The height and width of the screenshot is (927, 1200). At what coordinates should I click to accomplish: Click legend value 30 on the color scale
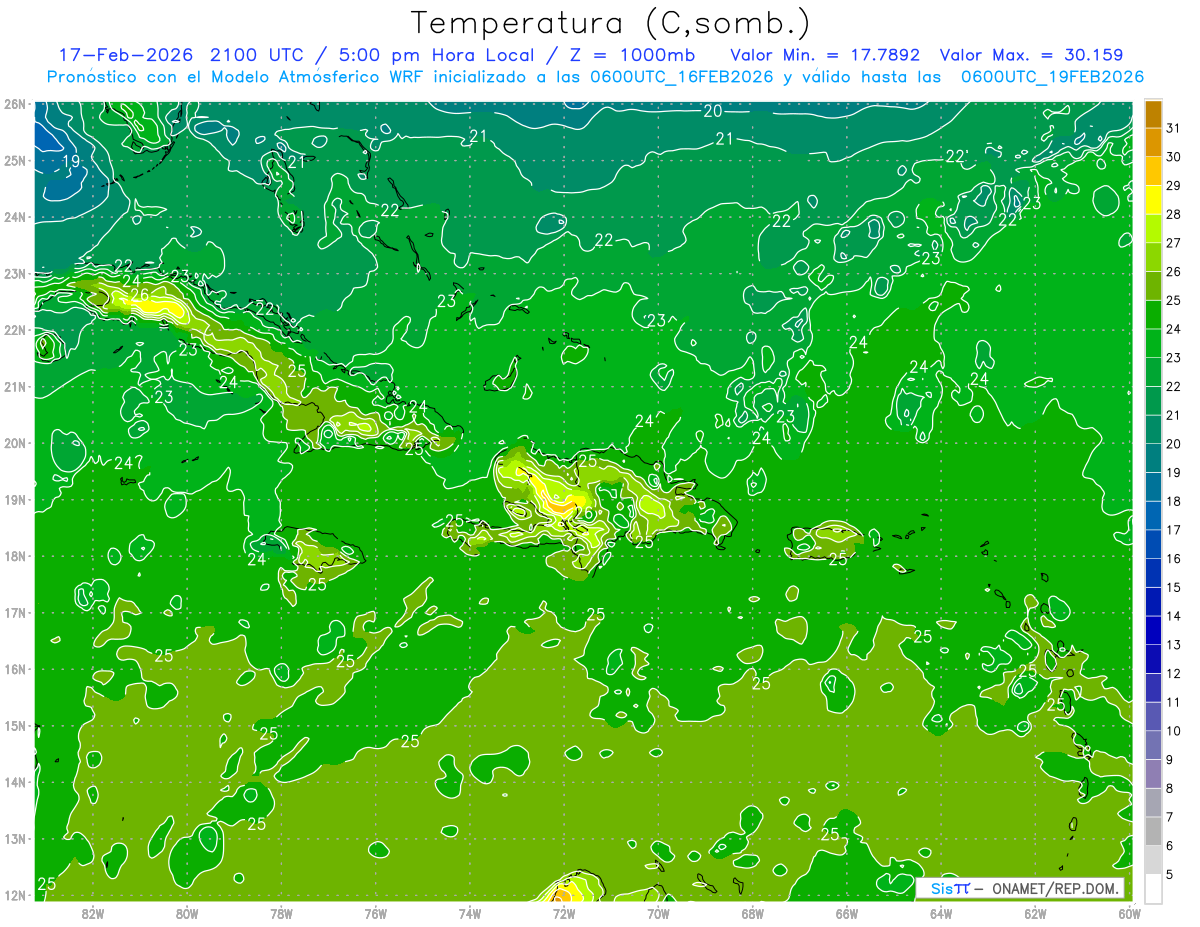click(1174, 157)
